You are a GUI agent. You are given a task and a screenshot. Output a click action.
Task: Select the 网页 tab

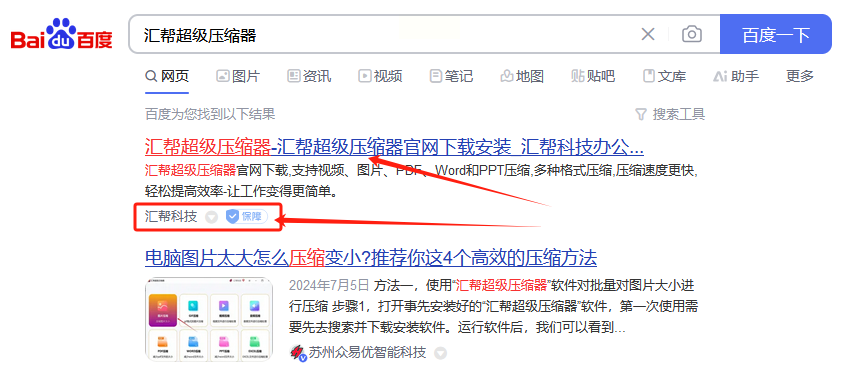(x=167, y=76)
